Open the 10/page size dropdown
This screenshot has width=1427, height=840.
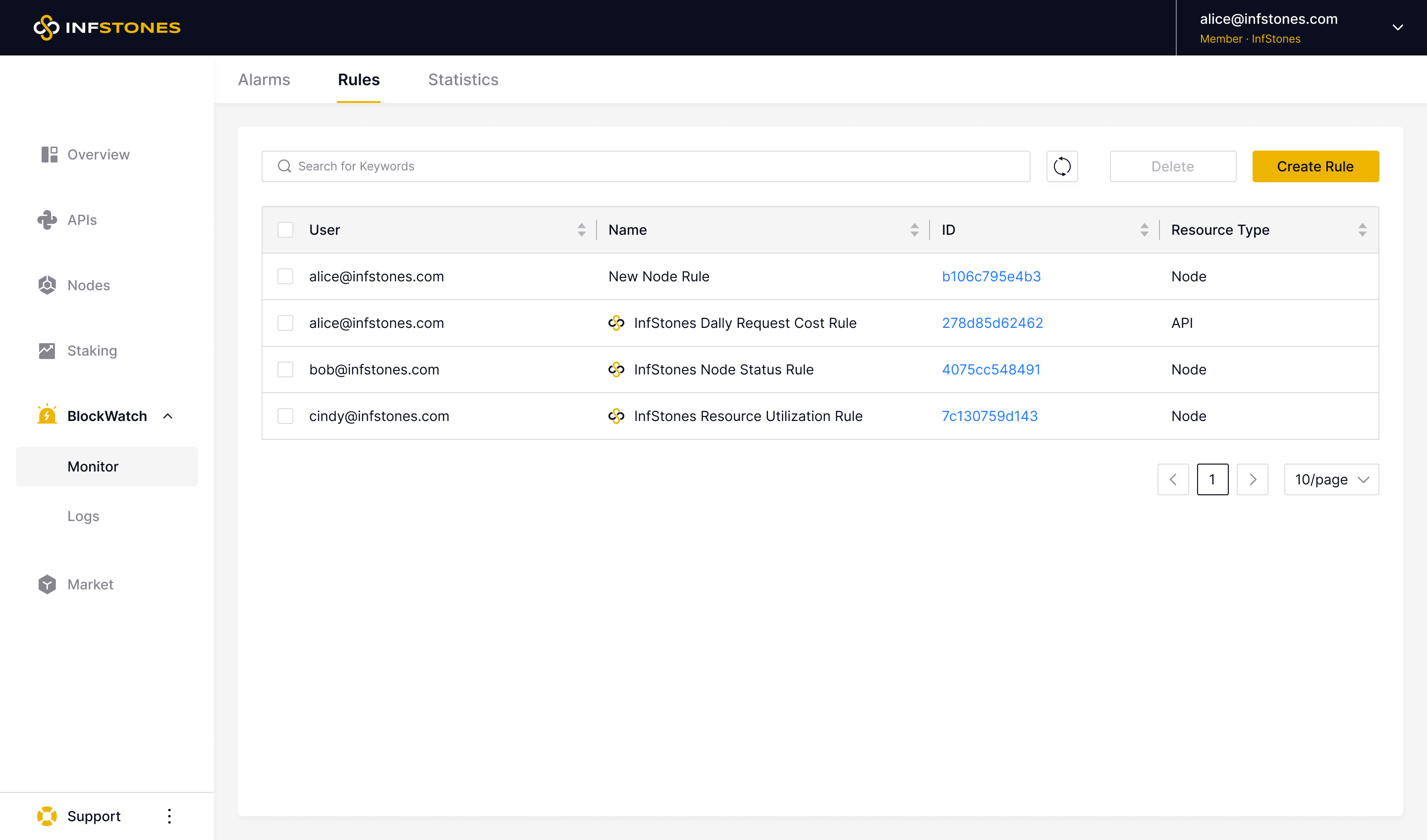(x=1331, y=479)
